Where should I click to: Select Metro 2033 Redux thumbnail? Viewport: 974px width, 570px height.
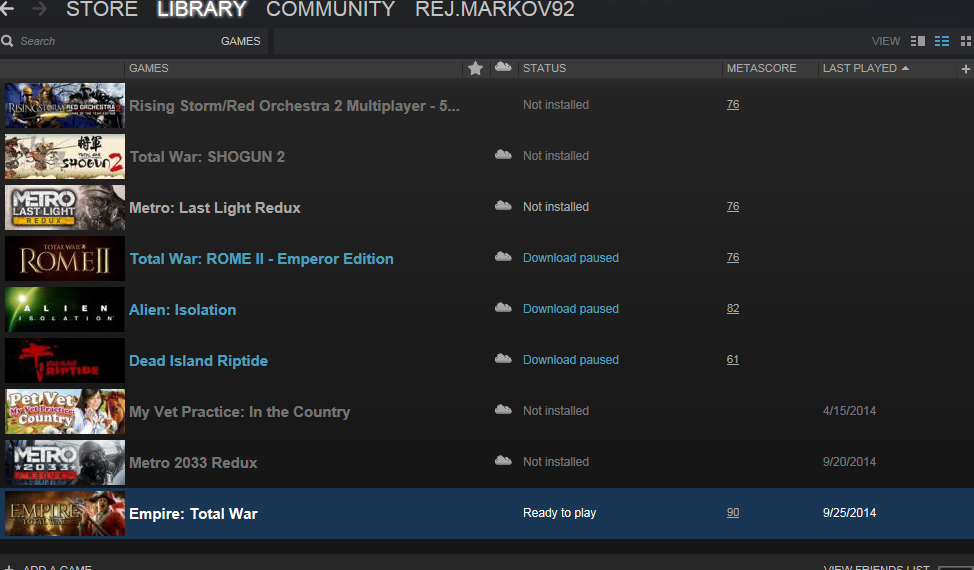(x=65, y=463)
